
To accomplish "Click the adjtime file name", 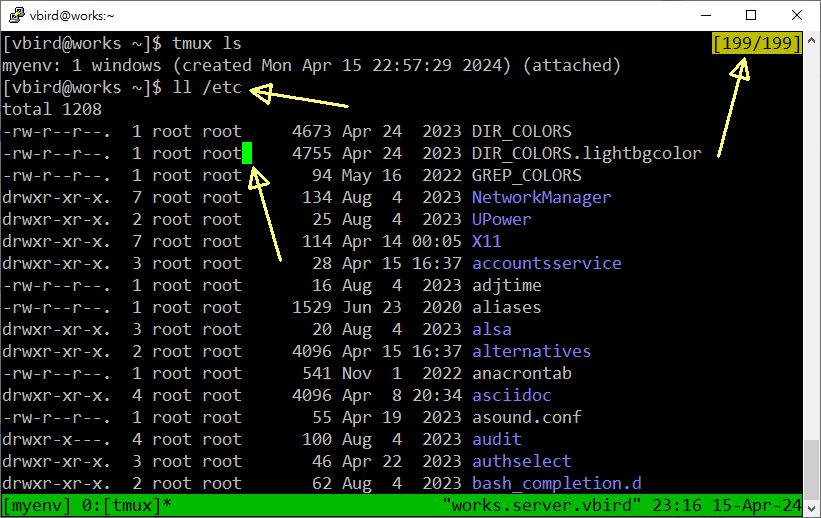I will (506, 285).
